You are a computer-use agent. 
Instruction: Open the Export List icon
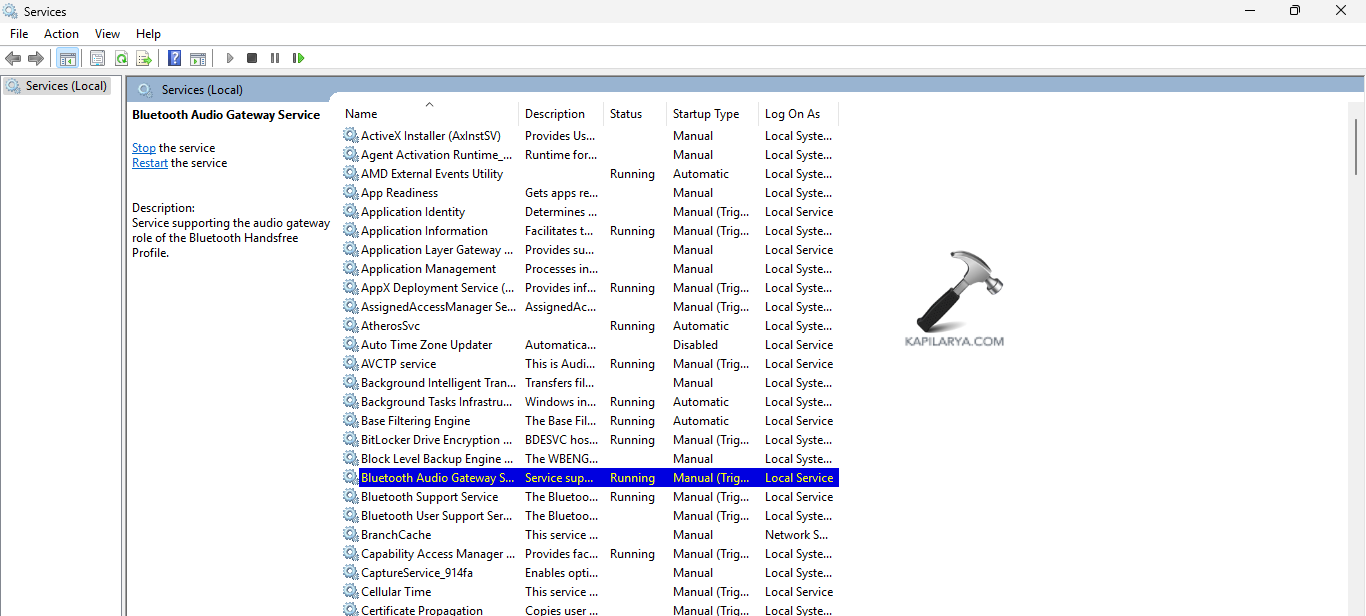(x=144, y=58)
